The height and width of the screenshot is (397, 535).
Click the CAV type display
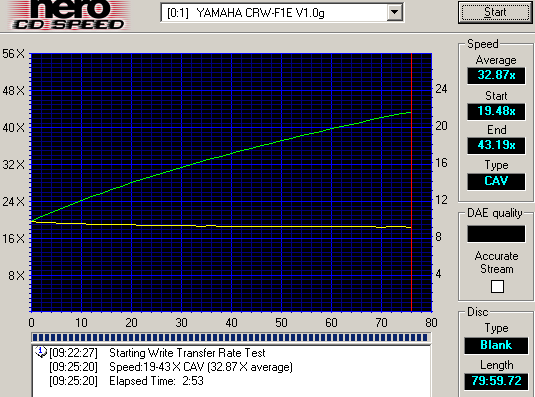point(496,181)
